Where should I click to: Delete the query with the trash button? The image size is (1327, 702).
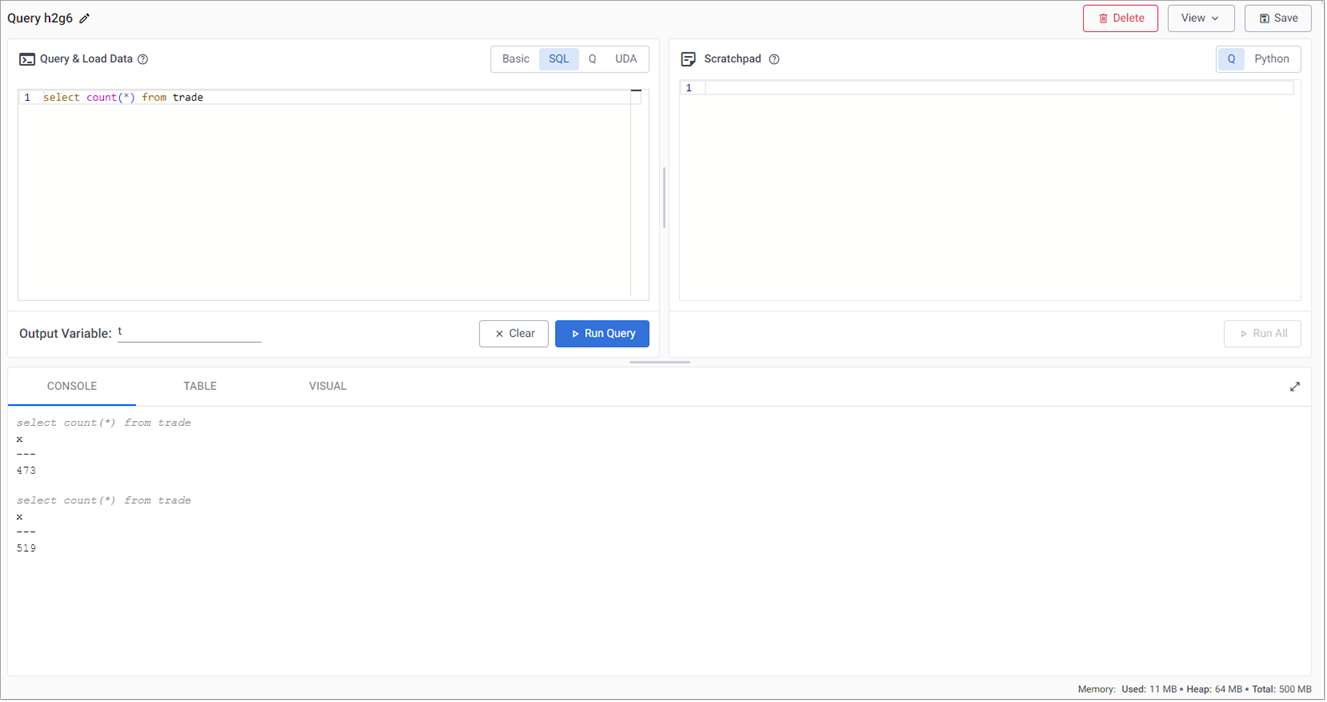pos(1120,18)
